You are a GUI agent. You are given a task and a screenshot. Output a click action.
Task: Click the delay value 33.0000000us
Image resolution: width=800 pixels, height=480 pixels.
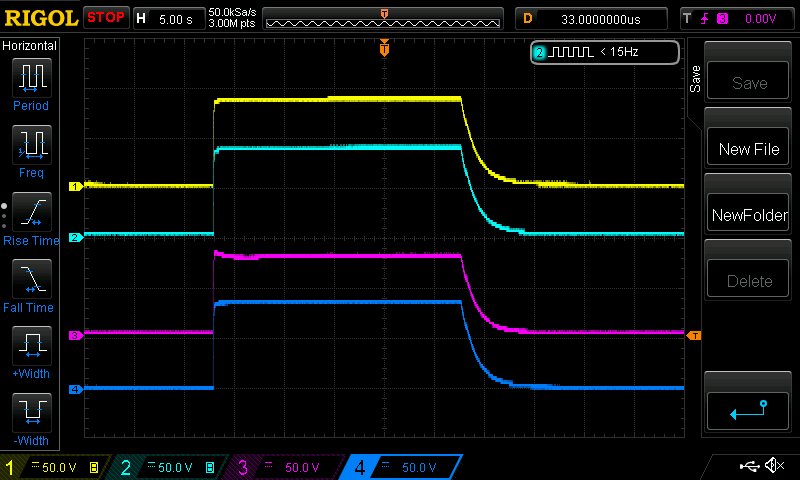coord(601,19)
